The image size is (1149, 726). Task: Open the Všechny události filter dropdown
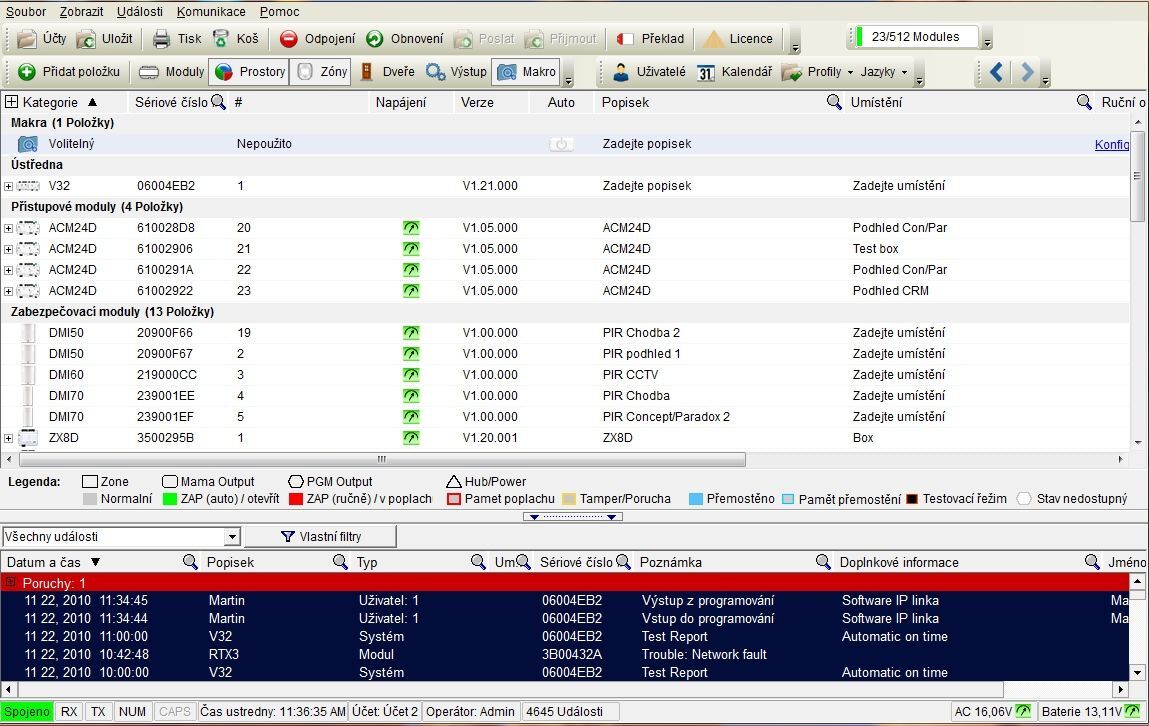pyautogui.click(x=232, y=537)
